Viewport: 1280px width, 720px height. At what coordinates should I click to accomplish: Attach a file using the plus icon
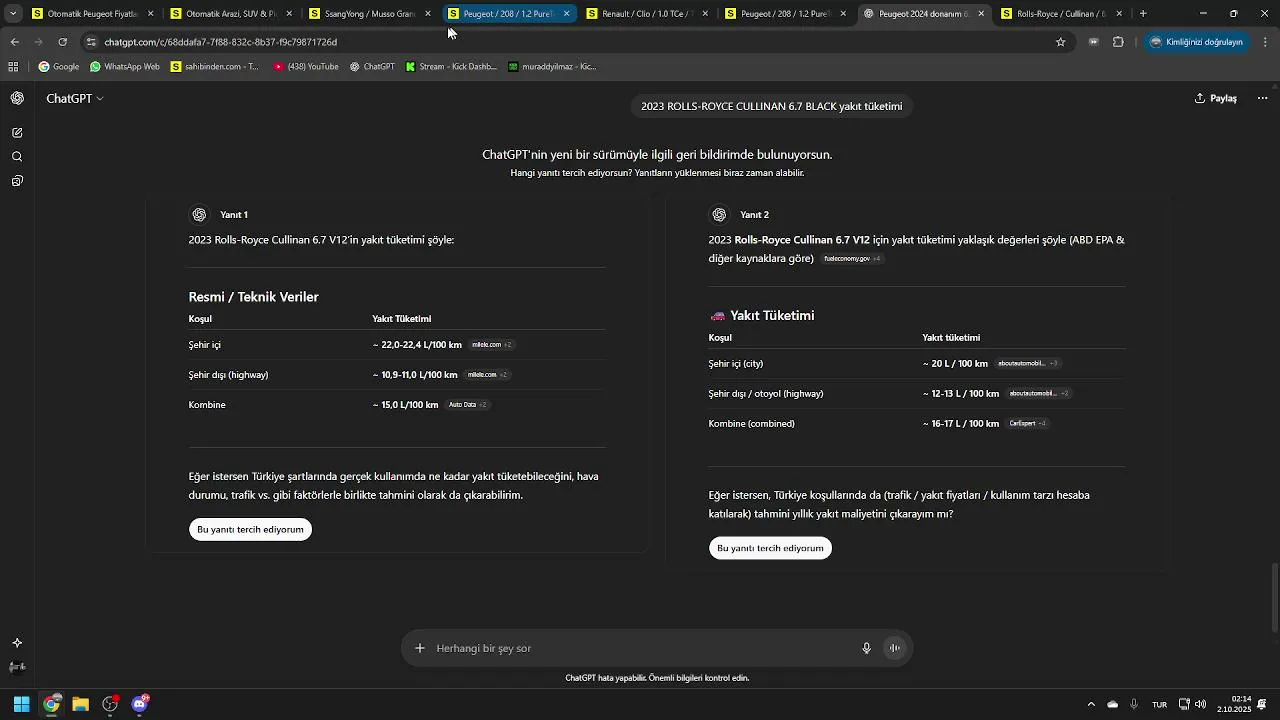pyautogui.click(x=420, y=648)
